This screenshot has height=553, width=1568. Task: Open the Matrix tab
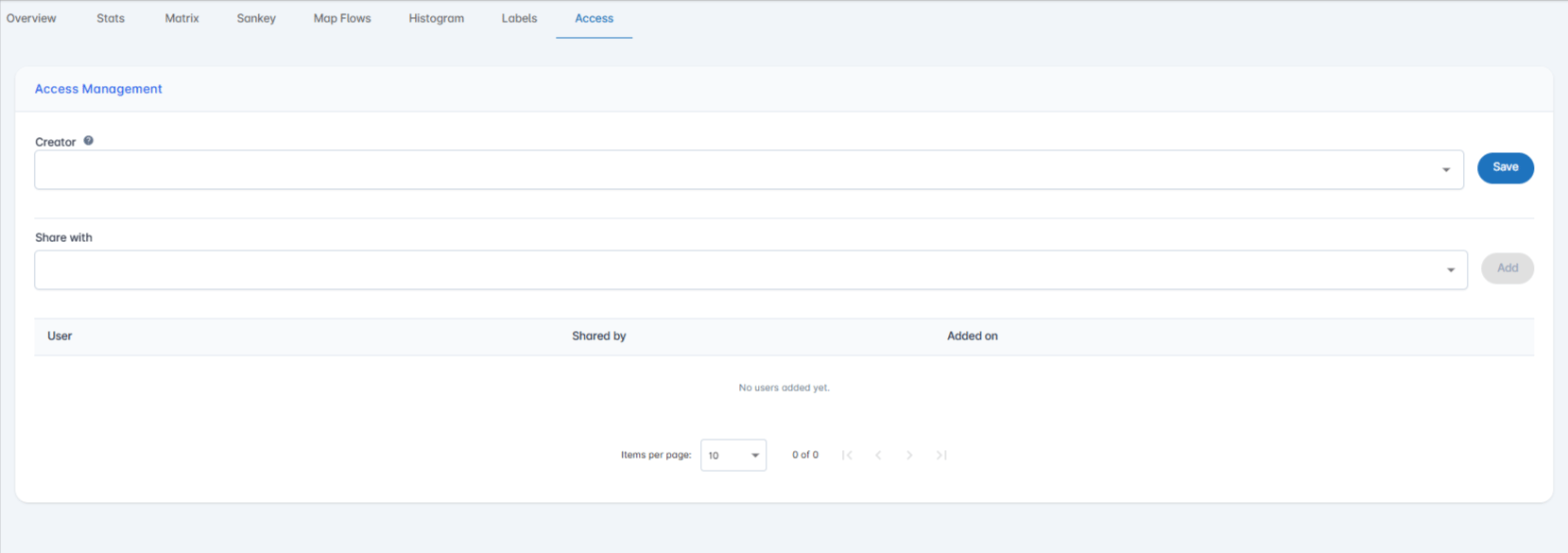[x=181, y=18]
